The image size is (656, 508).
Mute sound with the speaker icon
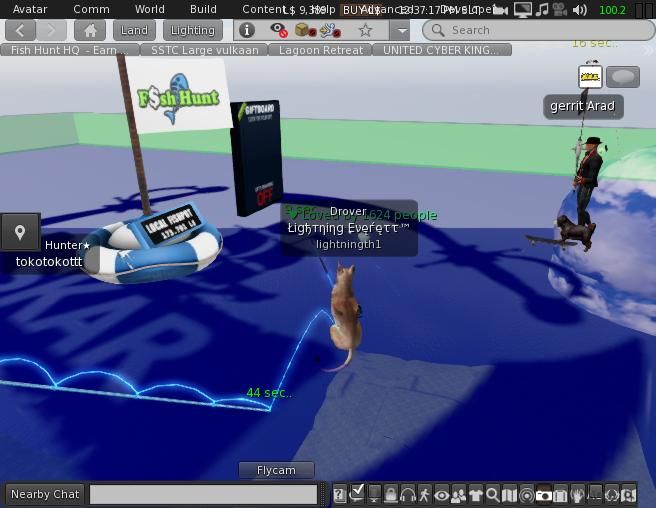point(579,10)
